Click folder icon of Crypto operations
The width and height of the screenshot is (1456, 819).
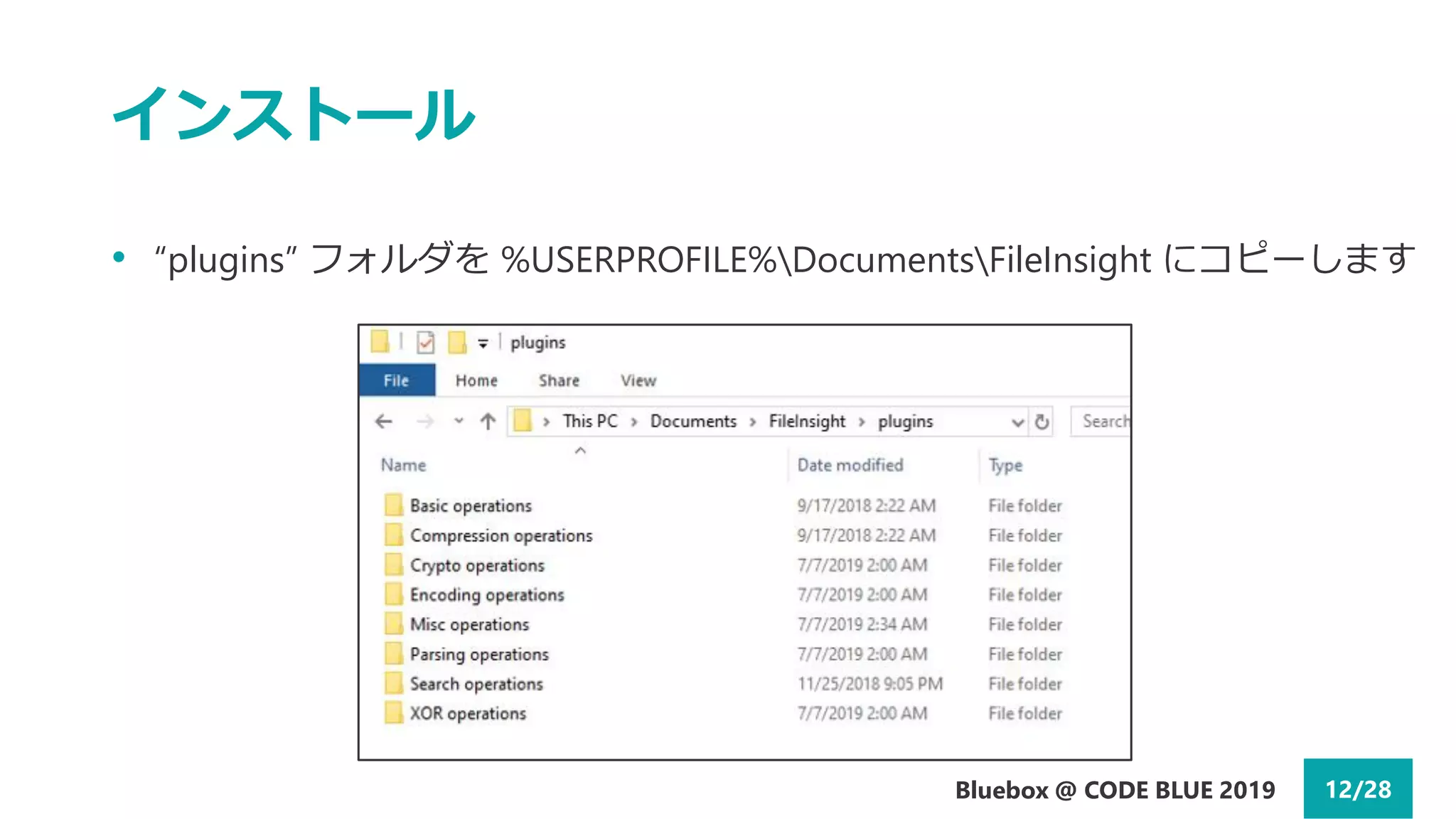click(x=393, y=564)
